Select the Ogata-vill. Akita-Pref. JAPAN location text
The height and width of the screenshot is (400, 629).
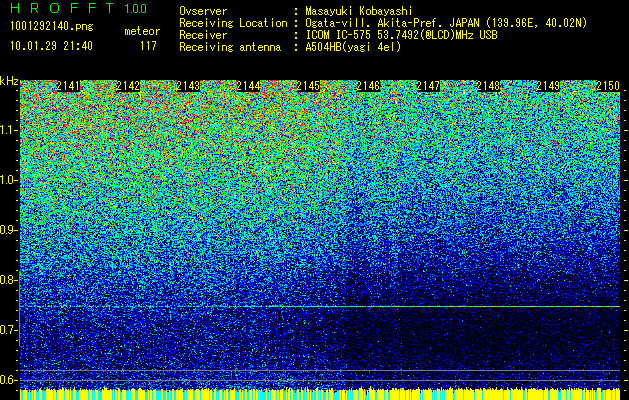pyautogui.click(x=446, y=23)
